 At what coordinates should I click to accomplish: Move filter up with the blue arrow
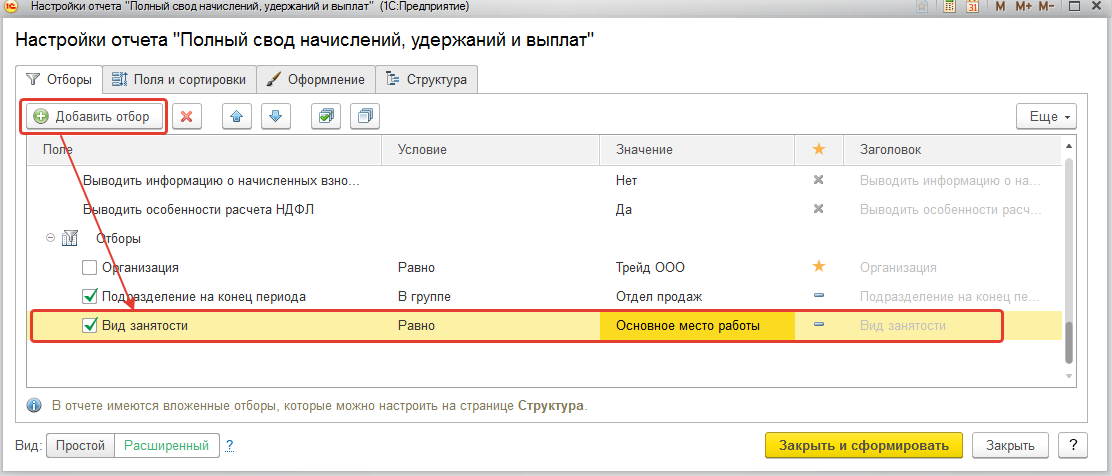(237, 117)
